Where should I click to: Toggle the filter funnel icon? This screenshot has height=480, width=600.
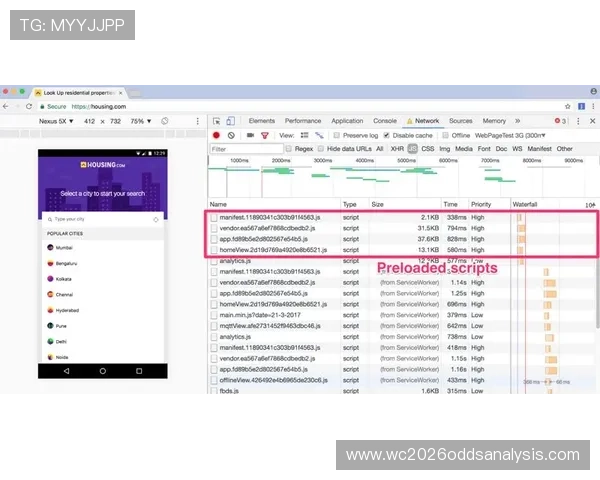264,135
